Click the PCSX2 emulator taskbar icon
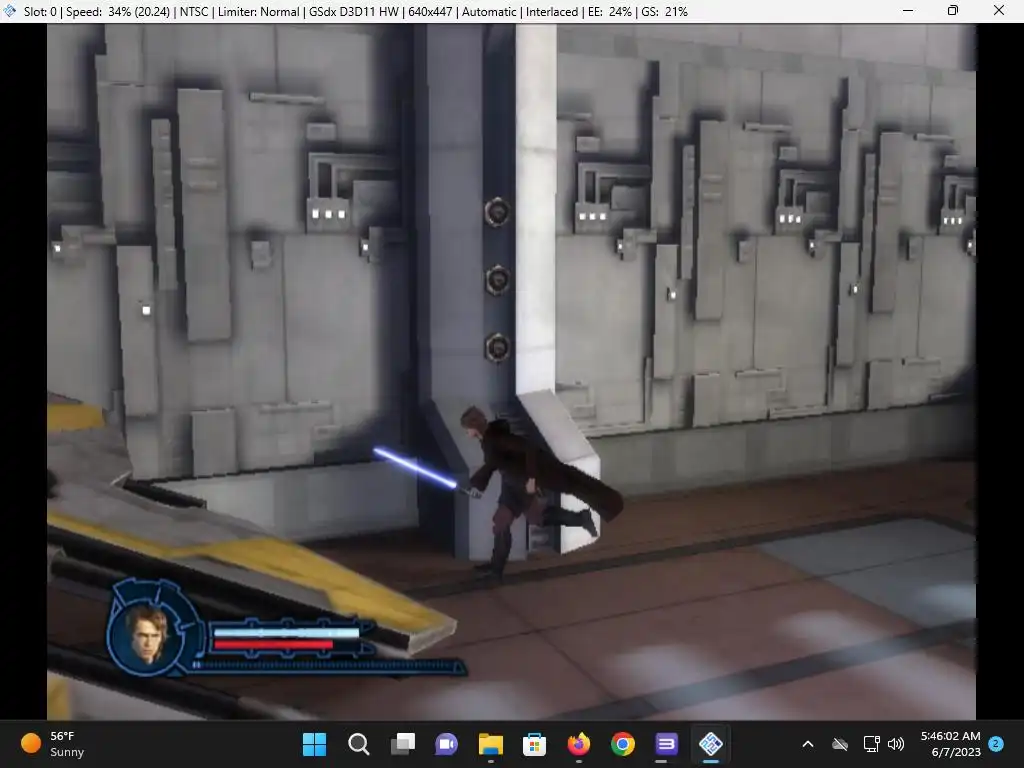Viewport: 1024px width, 768px height. click(711, 744)
